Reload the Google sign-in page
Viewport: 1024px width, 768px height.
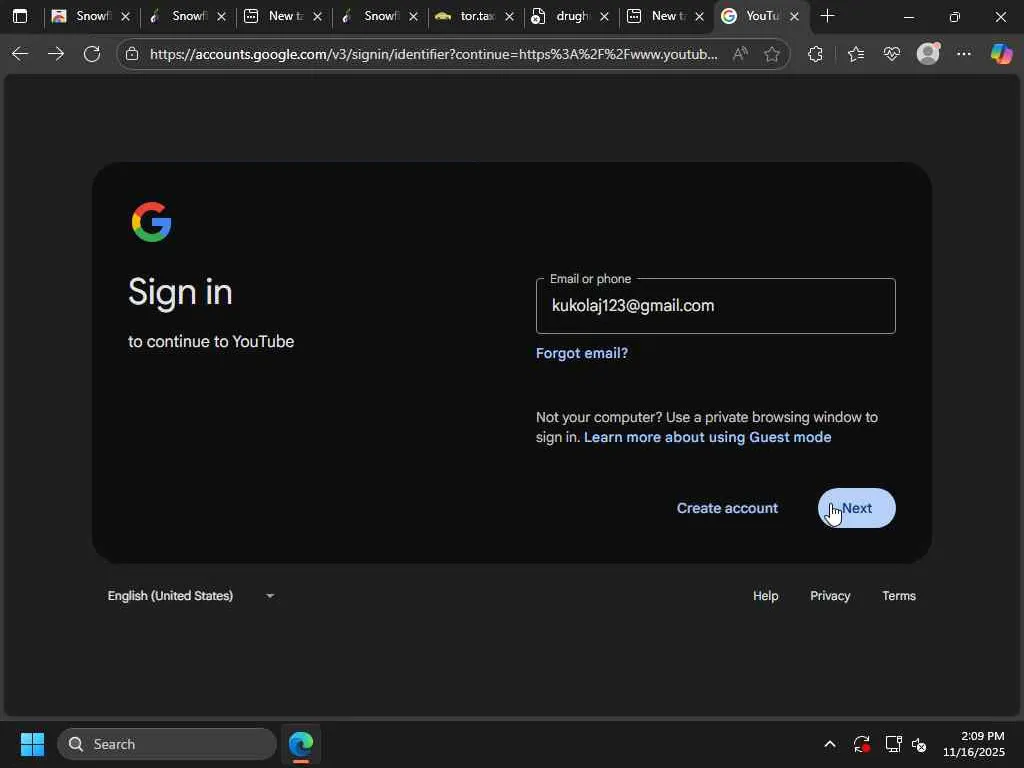click(x=92, y=54)
